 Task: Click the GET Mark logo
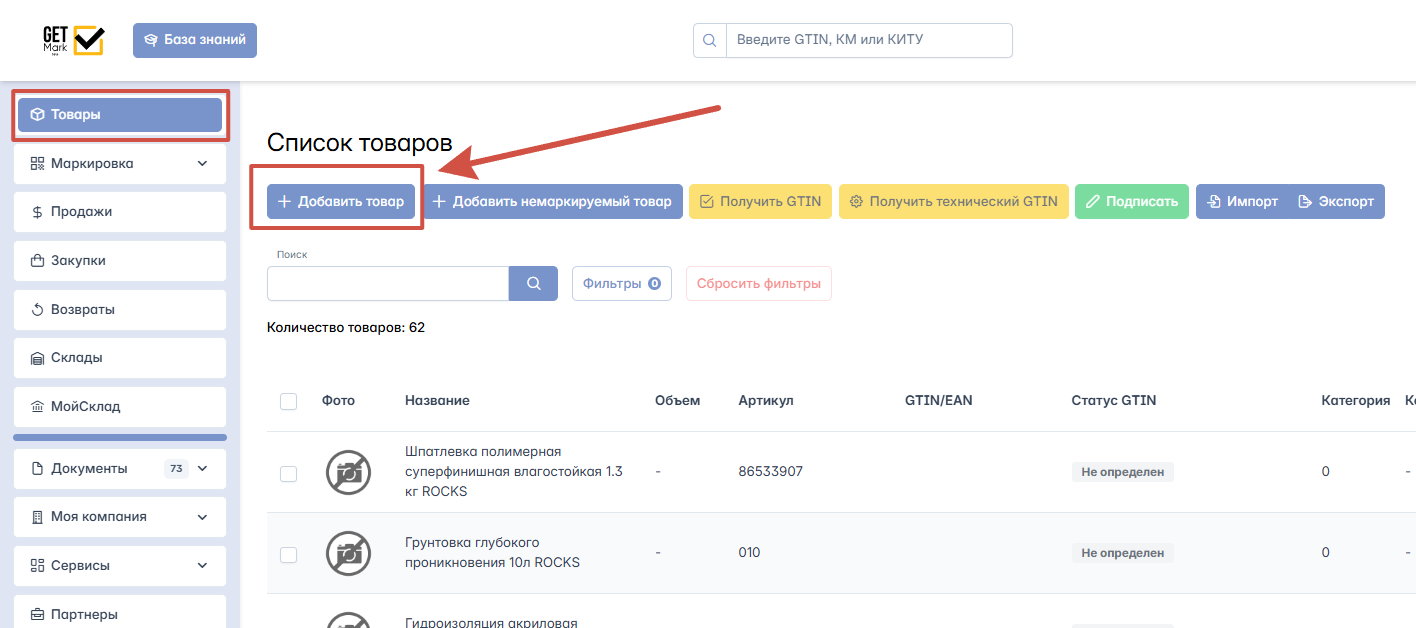click(x=73, y=40)
